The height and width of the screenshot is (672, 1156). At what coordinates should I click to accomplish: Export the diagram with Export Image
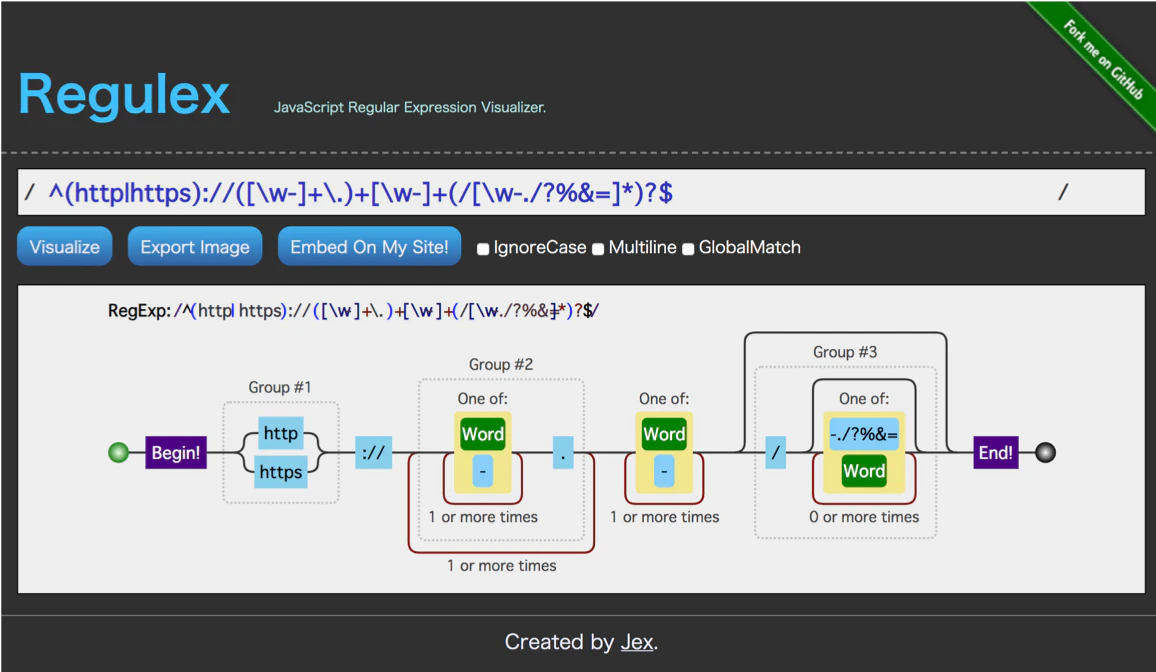(195, 246)
